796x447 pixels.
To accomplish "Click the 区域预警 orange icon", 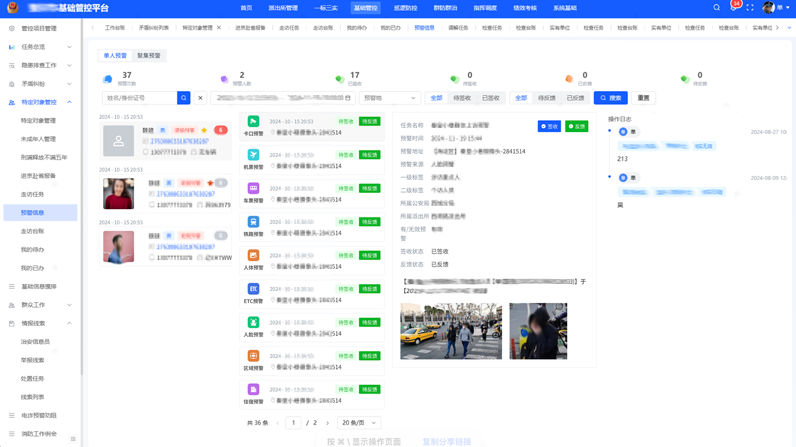I will 253,356.
